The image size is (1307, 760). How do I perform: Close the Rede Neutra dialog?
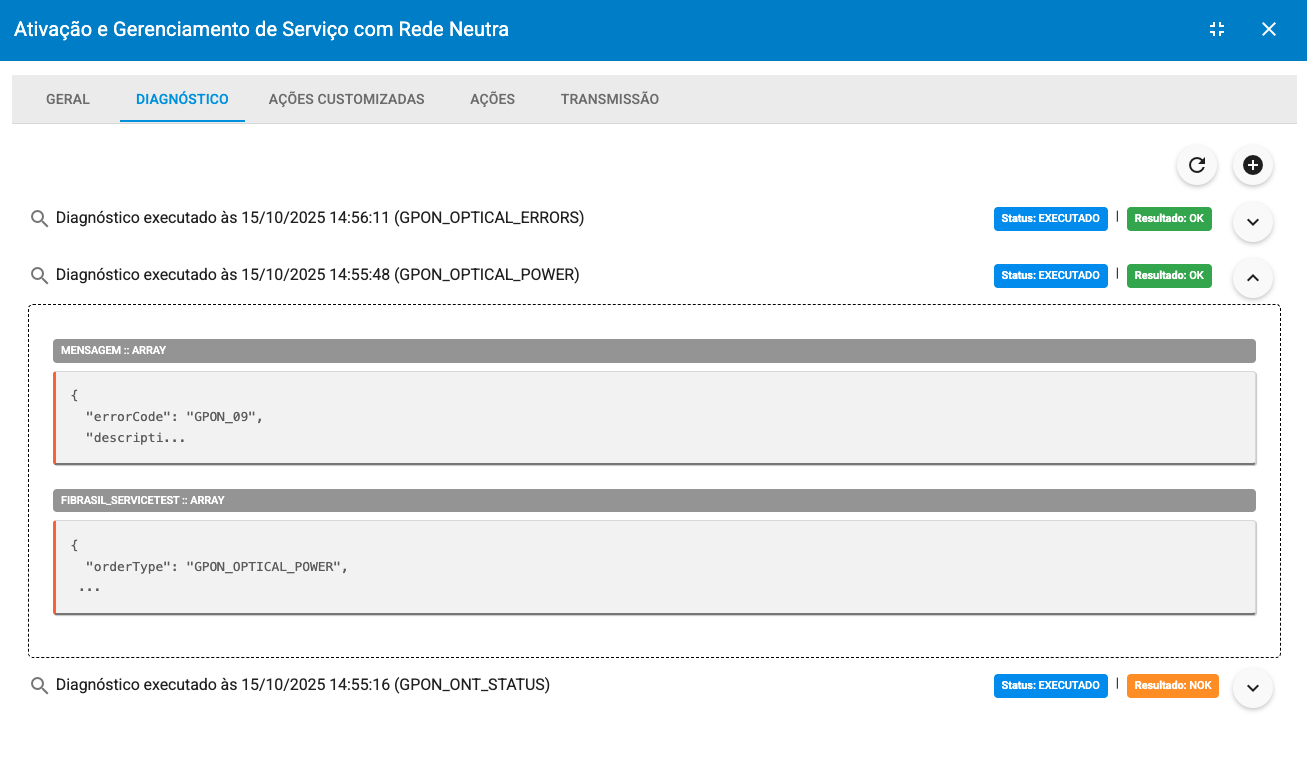1268,29
